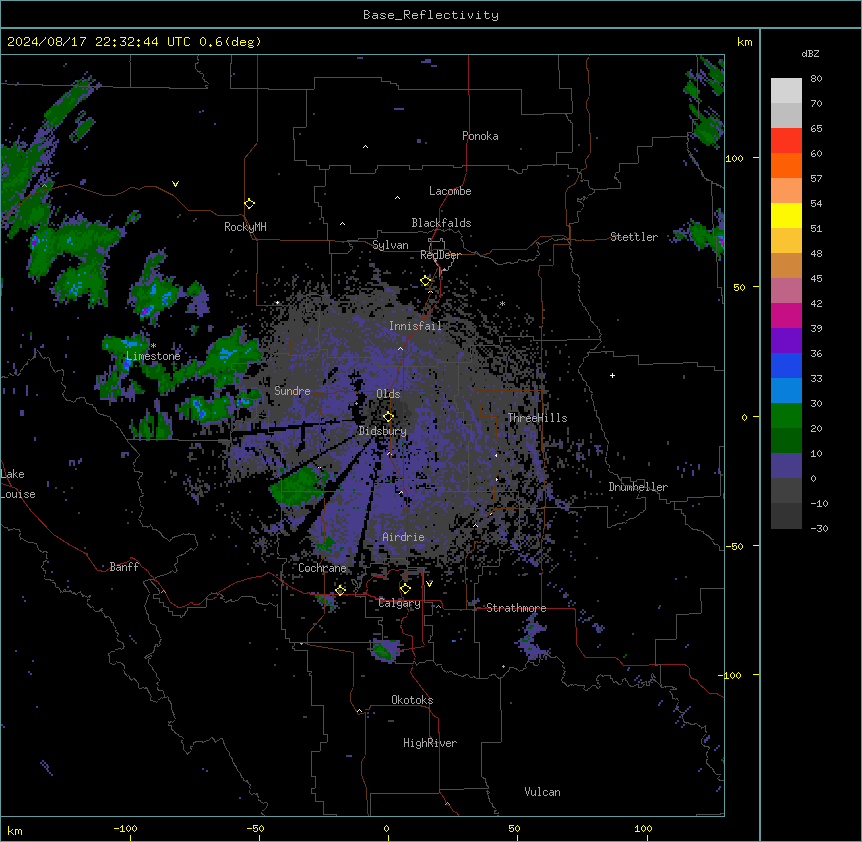Image resolution: width=862 pixels, height=842 pixels.
Task: Click the yellow radar site marker near Olds
Action: click(388, 417)
